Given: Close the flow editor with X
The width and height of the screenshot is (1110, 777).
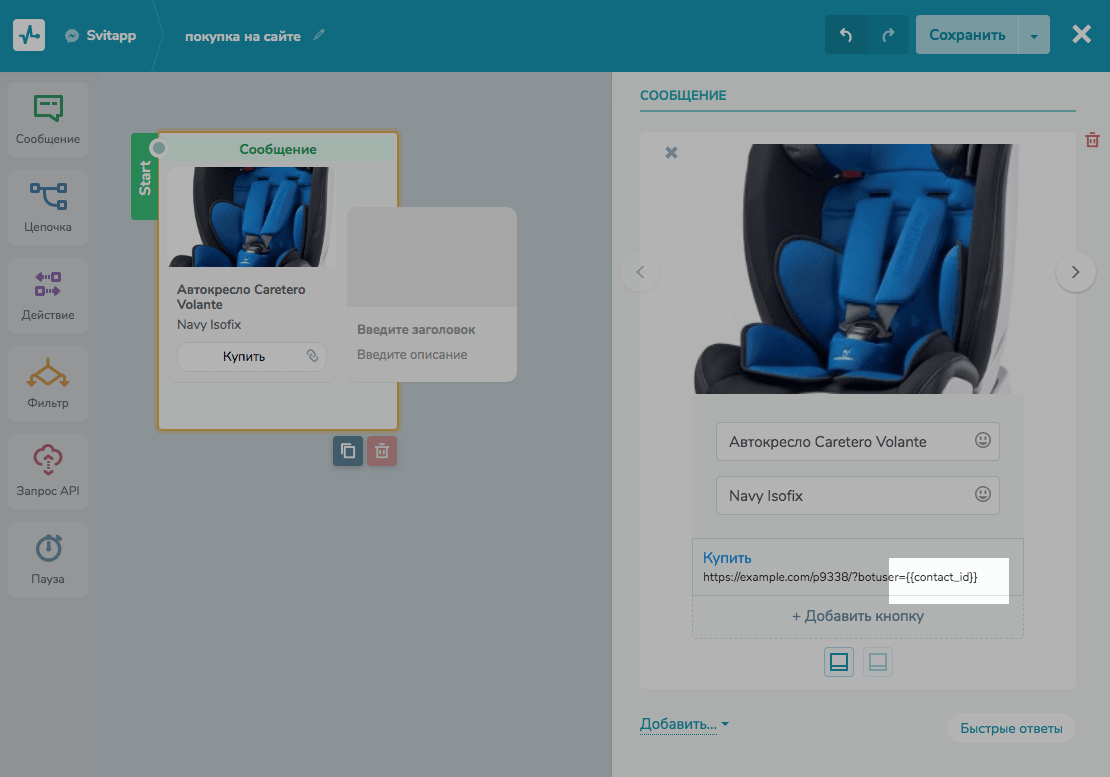Looking at the screenshot, I should click(x=1081, y=34).
